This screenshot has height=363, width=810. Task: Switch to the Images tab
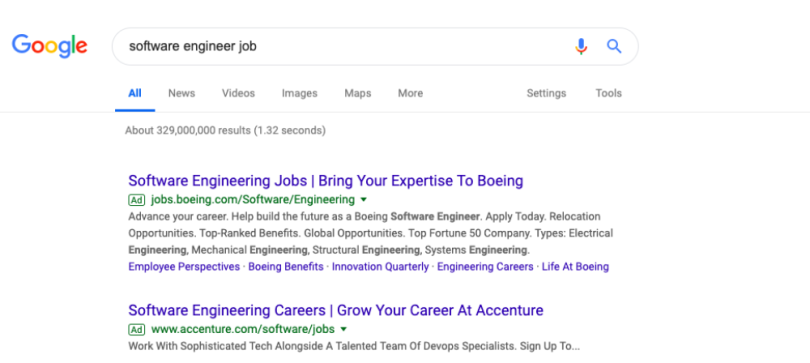pos(300,93)
